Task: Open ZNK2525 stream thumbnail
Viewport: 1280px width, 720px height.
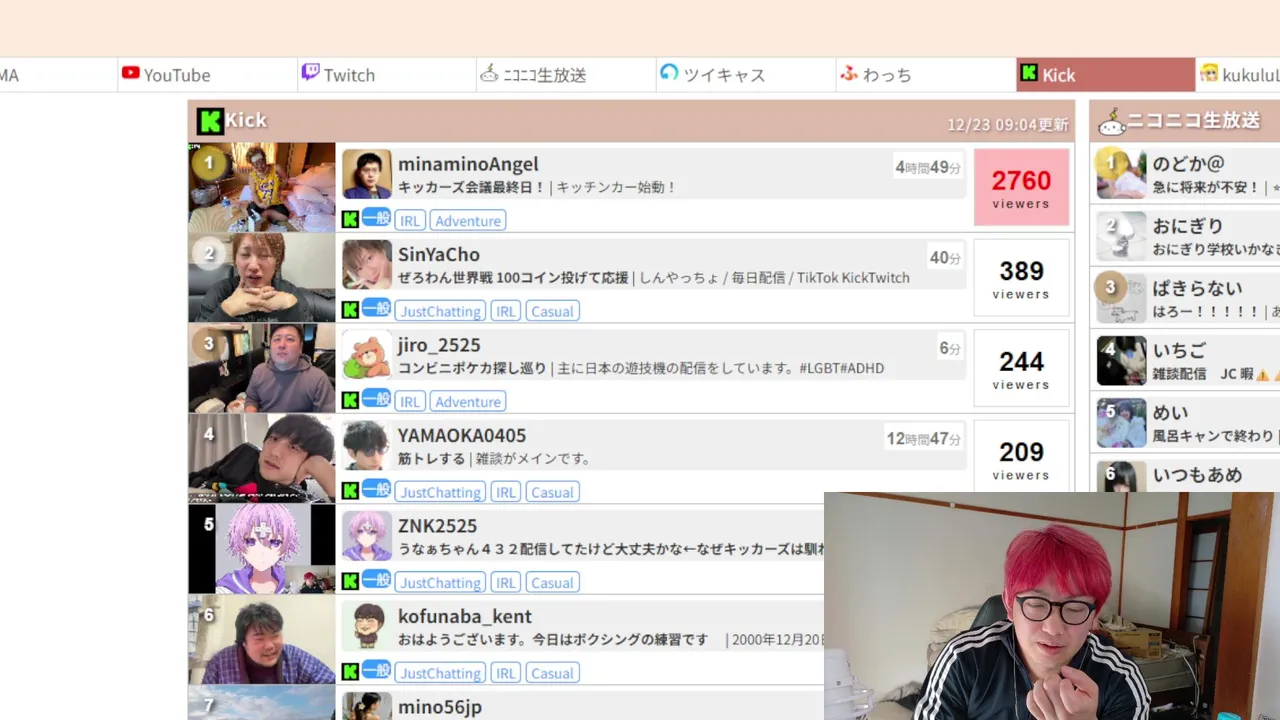Action: click(x=262, y=549)
